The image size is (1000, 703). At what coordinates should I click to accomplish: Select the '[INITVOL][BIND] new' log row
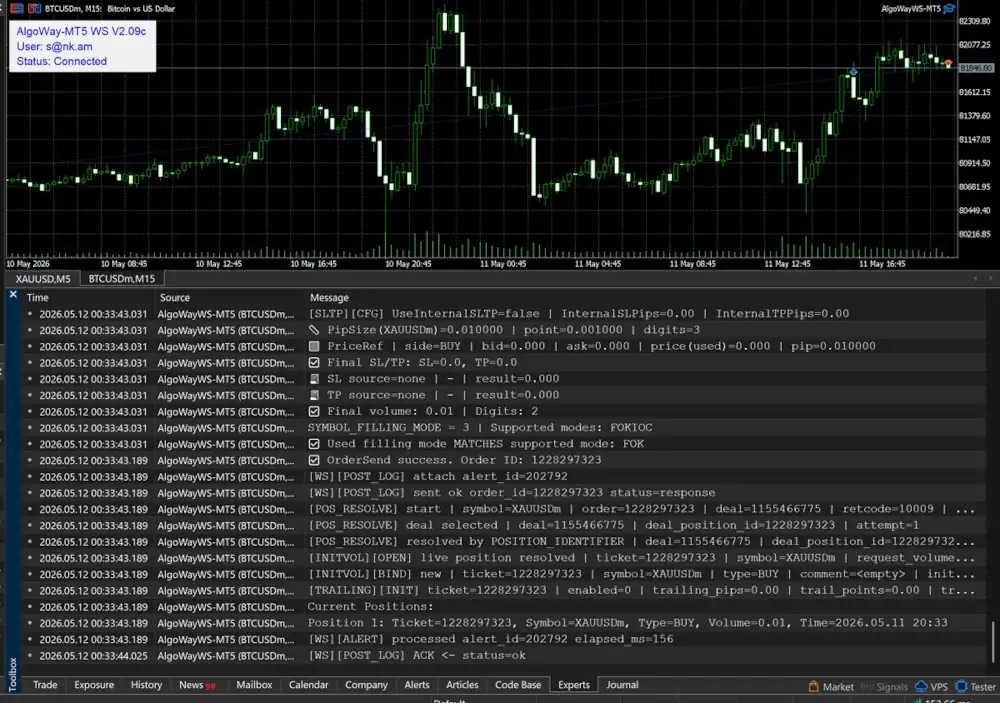pyautogui.click(x=504, y=574)
